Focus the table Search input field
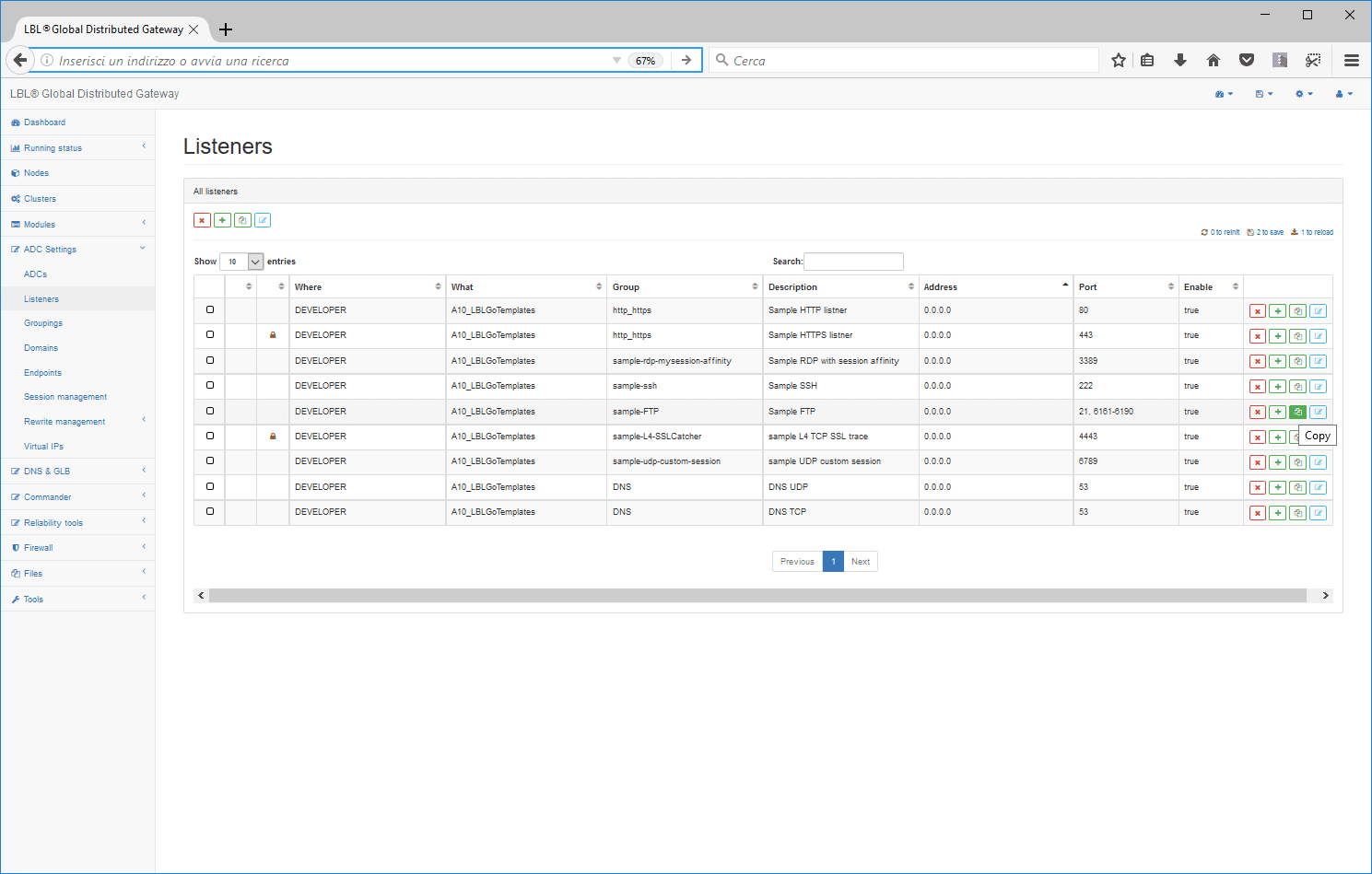This screenshot has width=1372, height=874. click(x=853, y=262)
